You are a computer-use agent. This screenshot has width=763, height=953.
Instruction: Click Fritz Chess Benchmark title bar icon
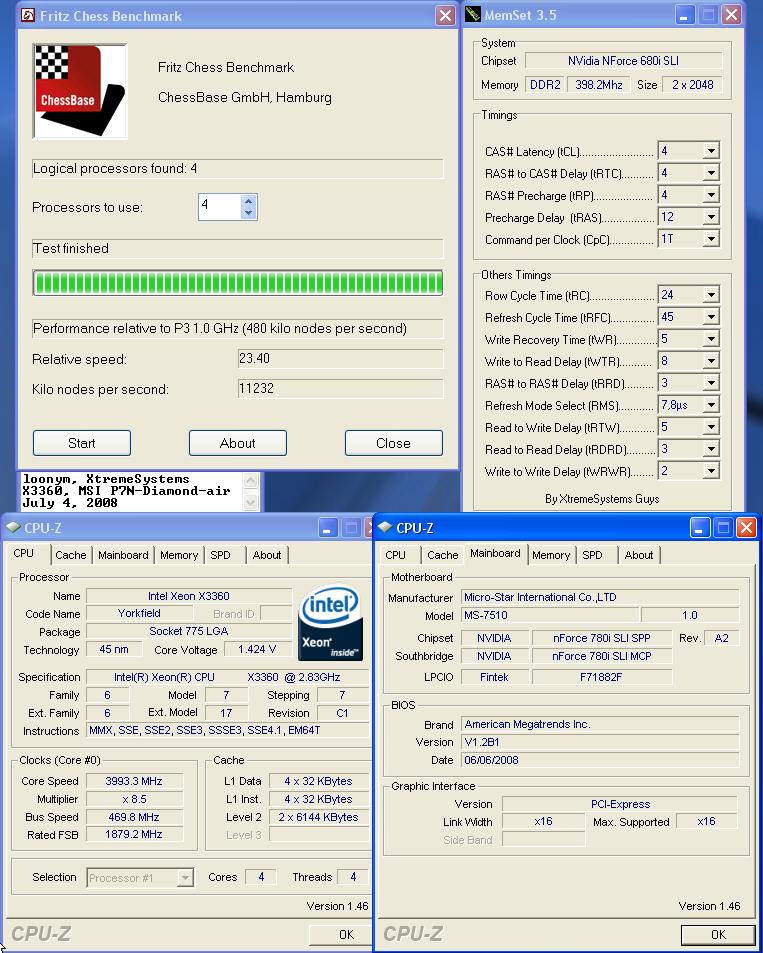click(28, 15)
